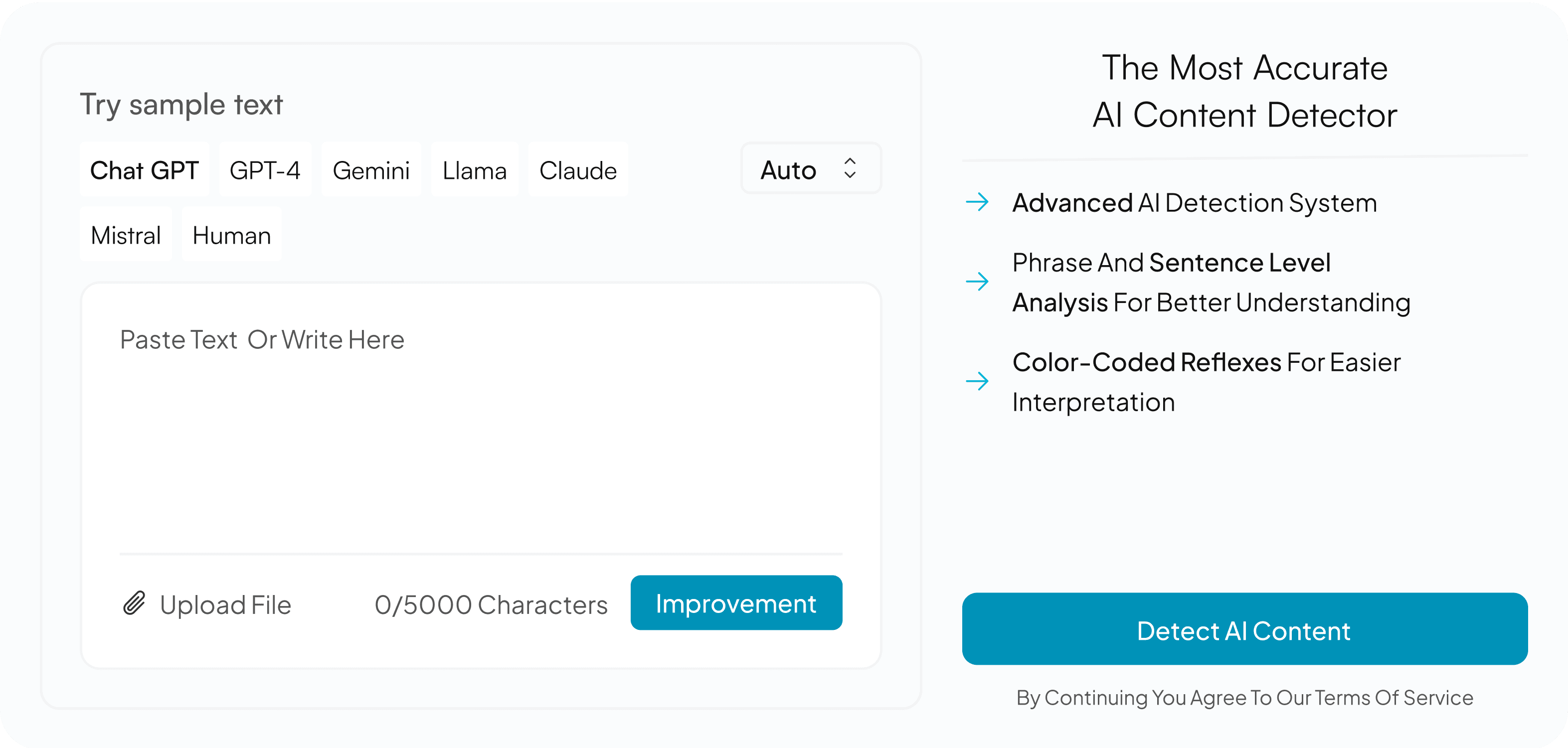Click the 0/5000 Characters counter
Image resolution: width=1568 pixels, height=748 pixels.
point(491,604)
